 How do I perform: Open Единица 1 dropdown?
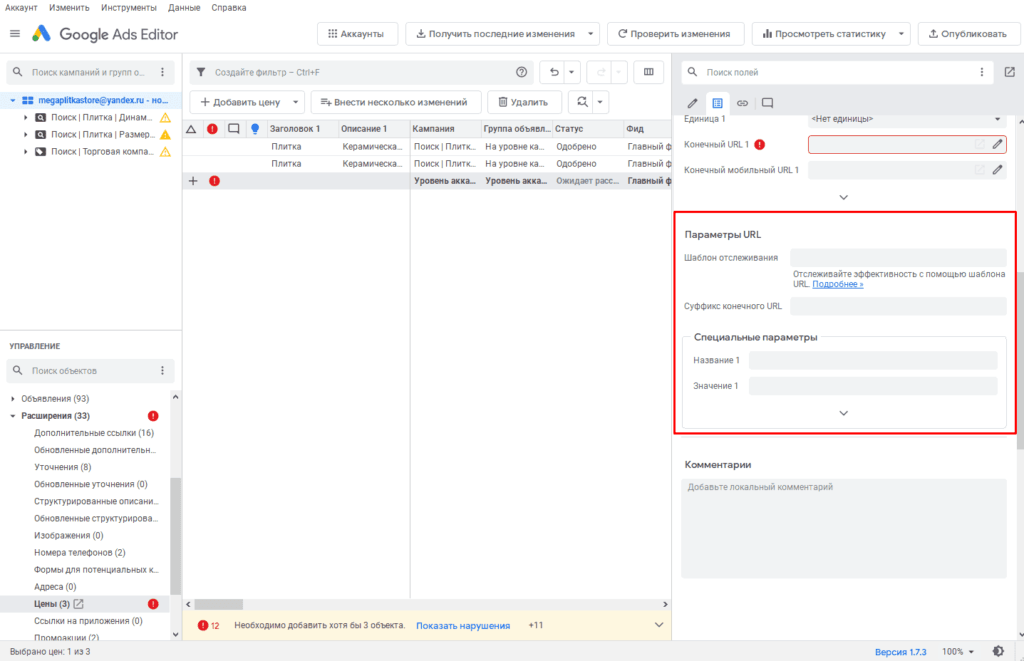(x=906, y=119)
